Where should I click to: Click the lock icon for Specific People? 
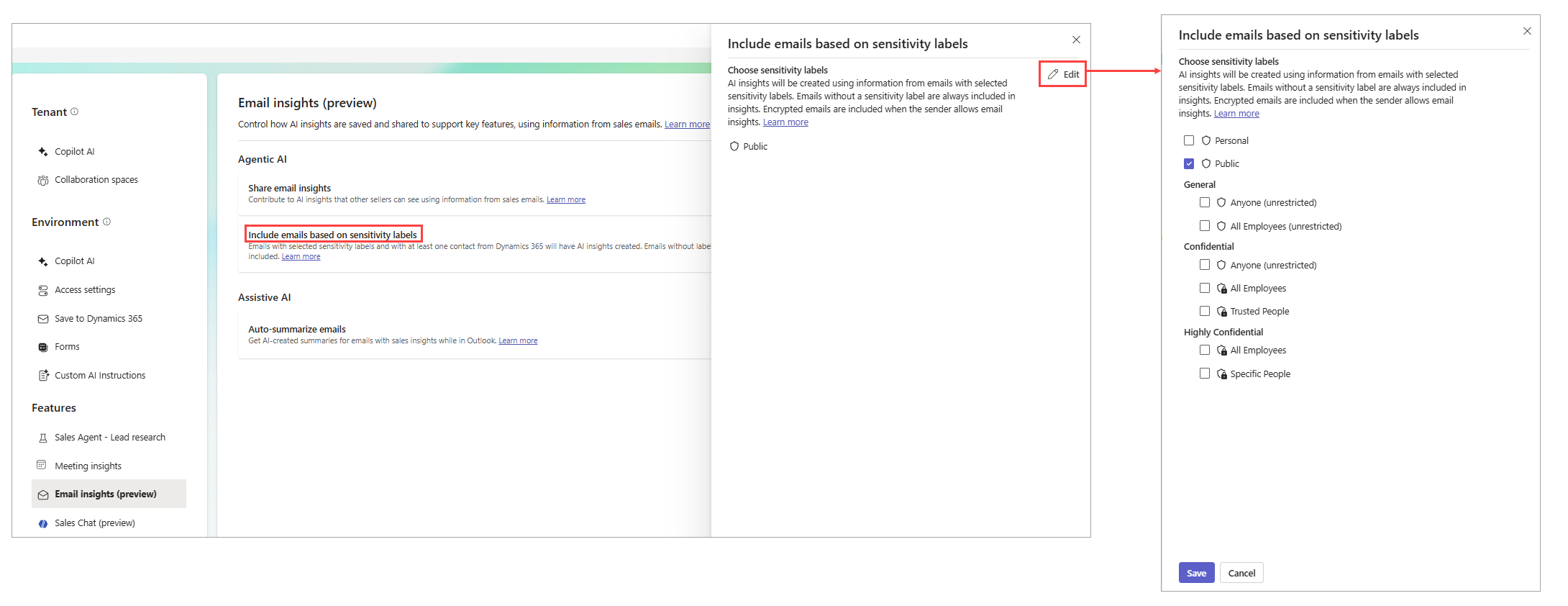tap(1222, 374)
